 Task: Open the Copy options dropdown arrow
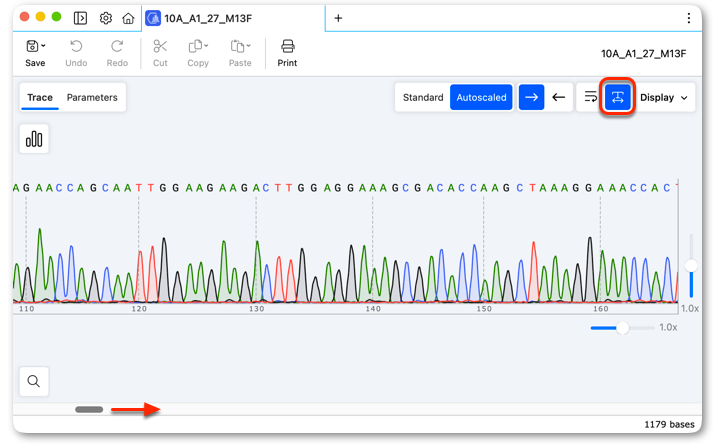206,45
